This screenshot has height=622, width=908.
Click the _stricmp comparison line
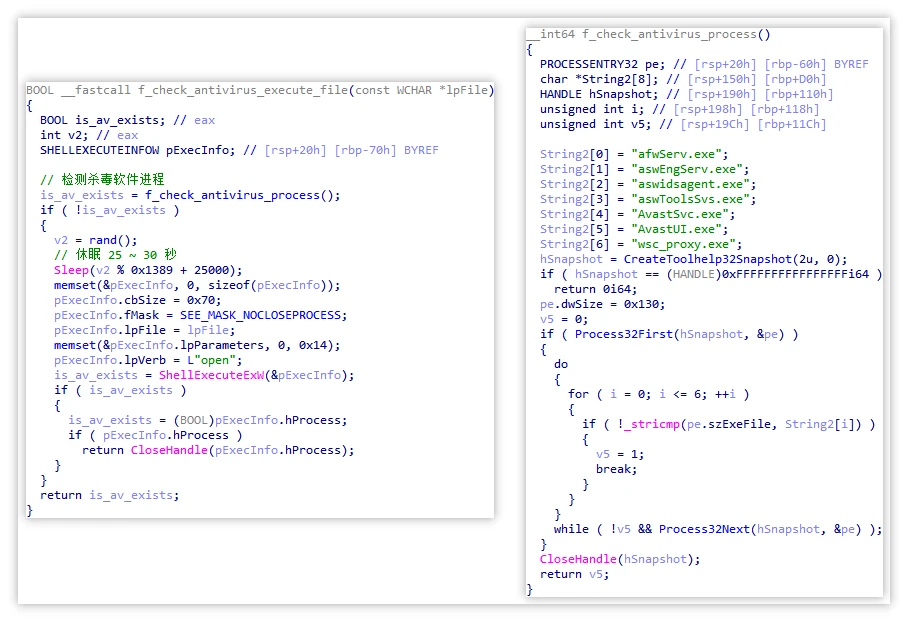coord(729,425)
